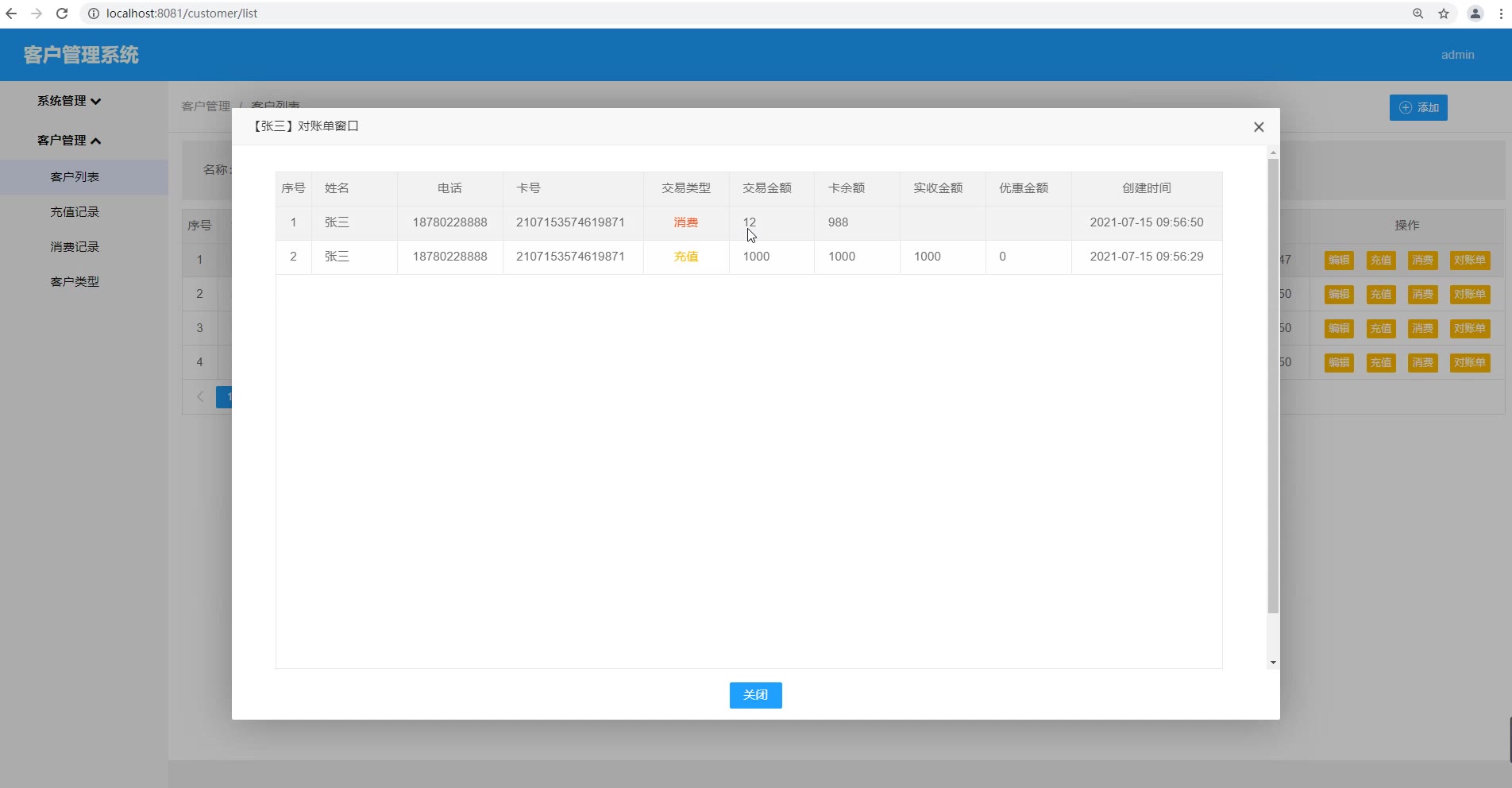The width and height of the screenshot is (1512, 788).
Task: Click 编辑 for customer row 1 behind dialog
Action: (x=1339, y=260)
